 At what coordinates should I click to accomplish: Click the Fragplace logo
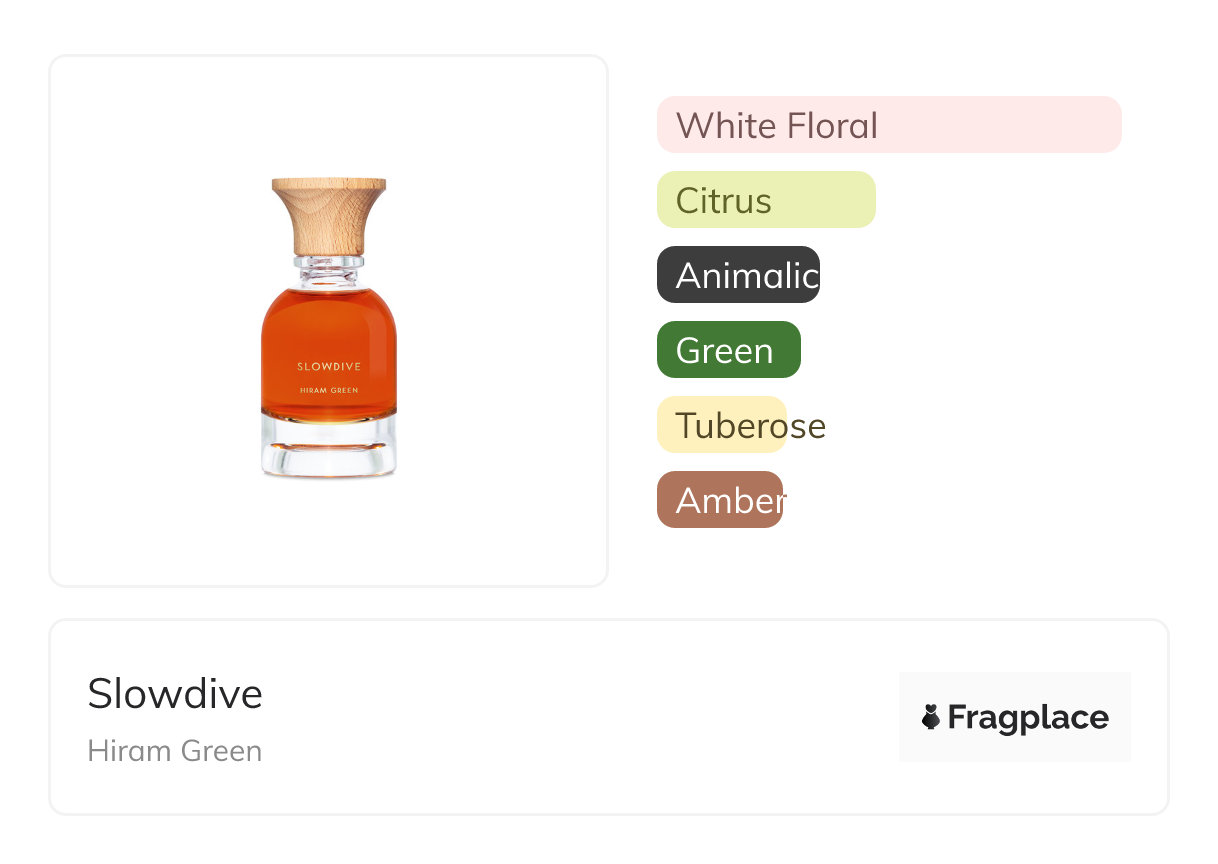coord(1015,717)
